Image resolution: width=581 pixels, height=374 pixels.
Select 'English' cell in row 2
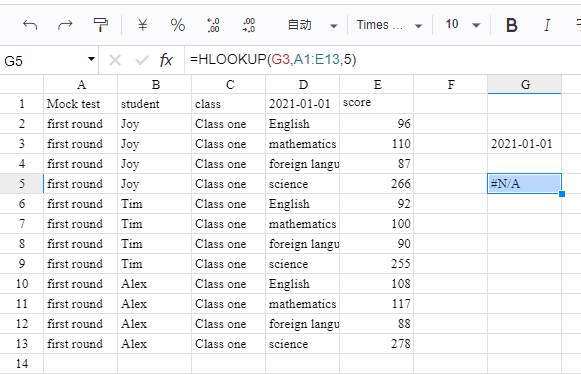tap(303, 124)
